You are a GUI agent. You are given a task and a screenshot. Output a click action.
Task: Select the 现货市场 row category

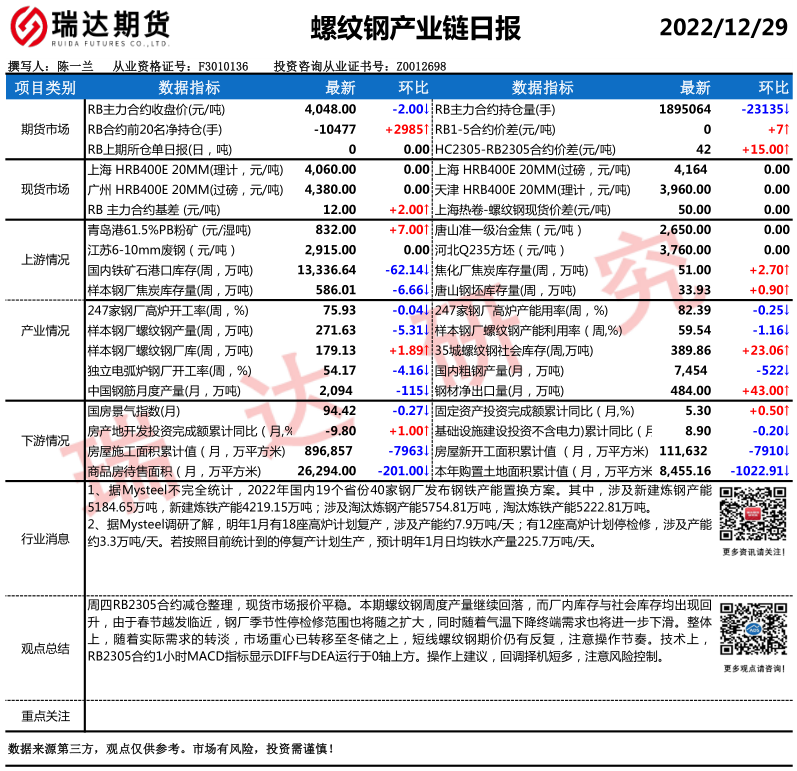point(46,189)
